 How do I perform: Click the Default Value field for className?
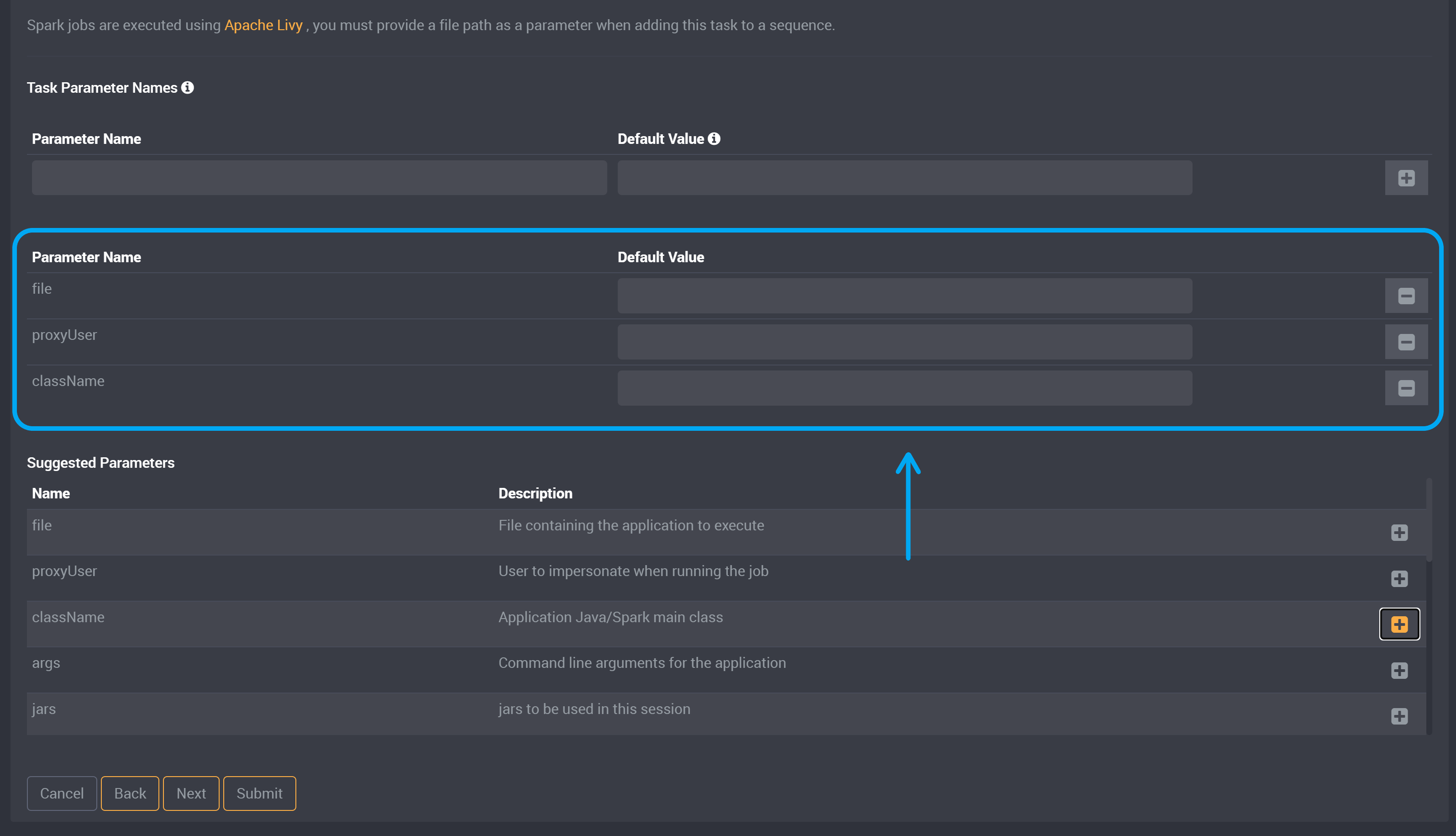[905, 388]
